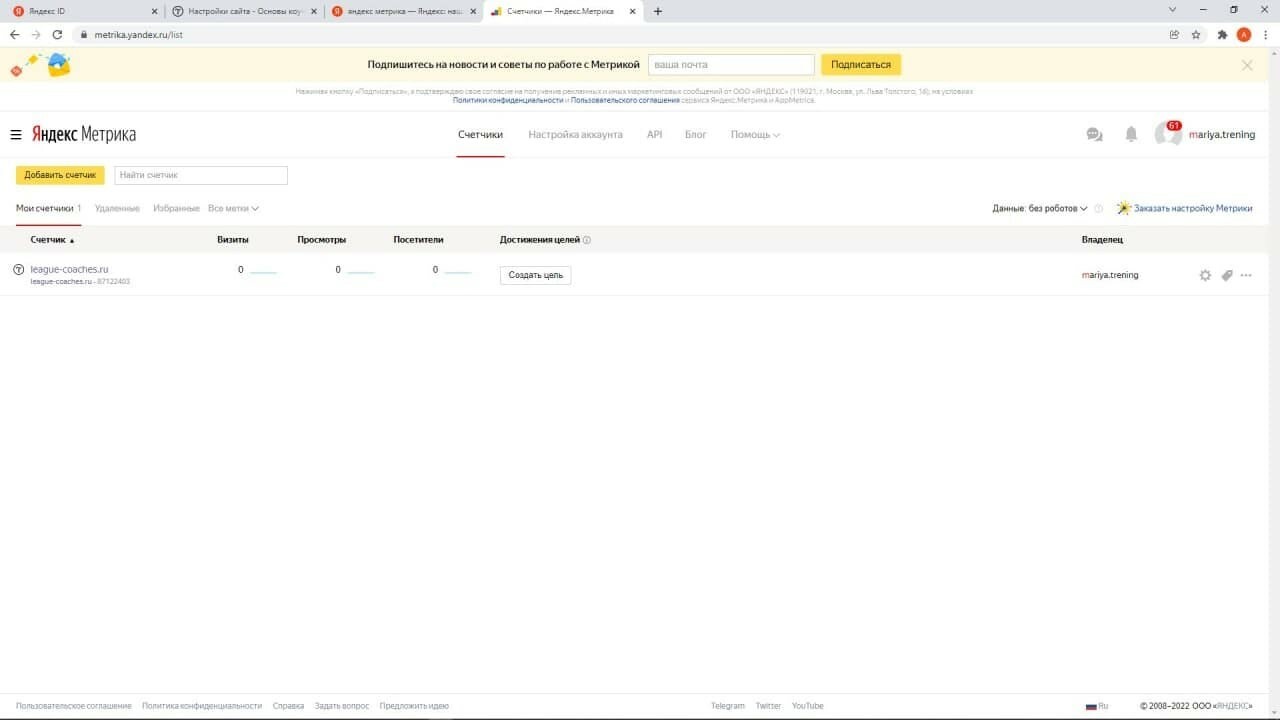The image size is (1280, 720).
Task: Open the browser extensions puzzle icon
Action: point(1222,34)
